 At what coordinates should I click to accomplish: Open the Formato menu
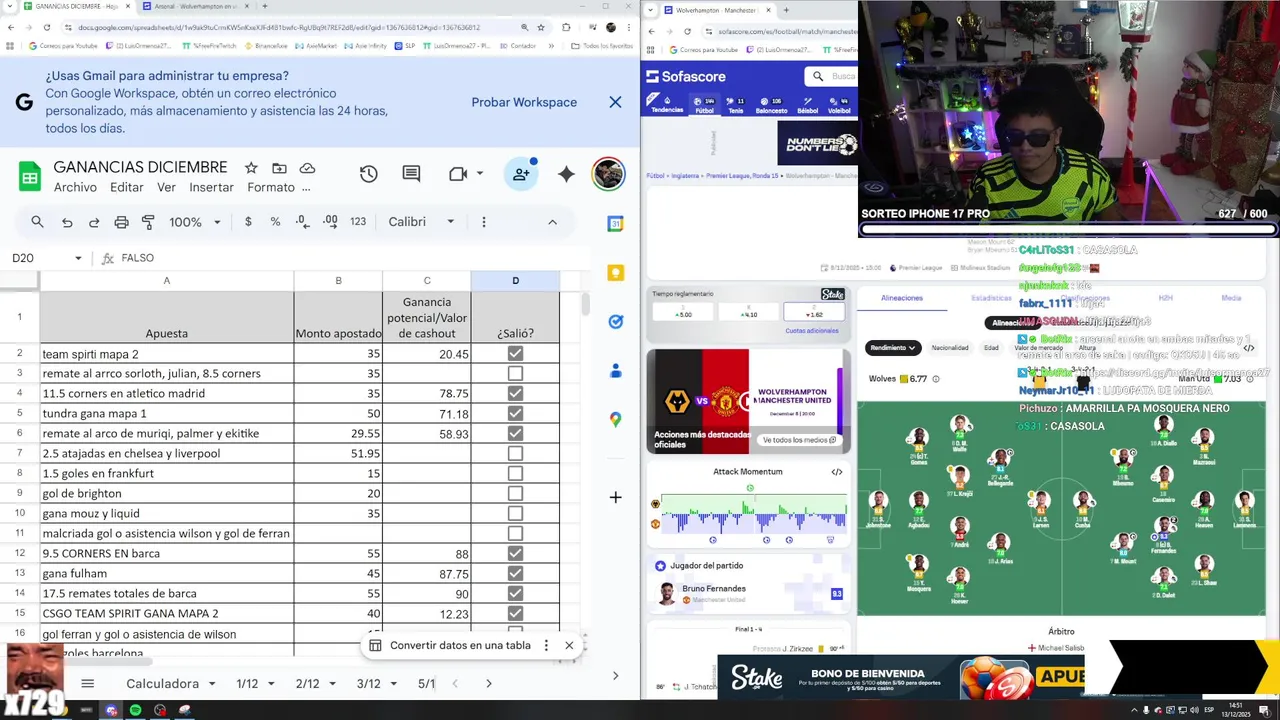(x=270, y=187)
